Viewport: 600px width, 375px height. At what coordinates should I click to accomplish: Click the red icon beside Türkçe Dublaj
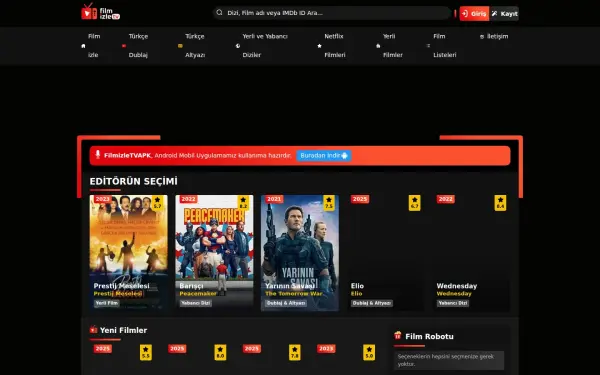[x=124, y=46]
